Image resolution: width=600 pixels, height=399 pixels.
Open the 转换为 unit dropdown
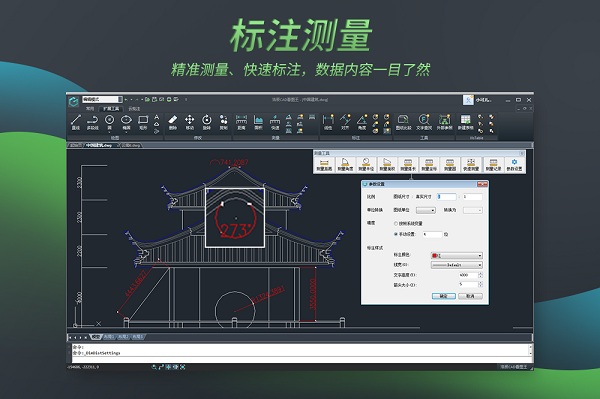(473, 210)
